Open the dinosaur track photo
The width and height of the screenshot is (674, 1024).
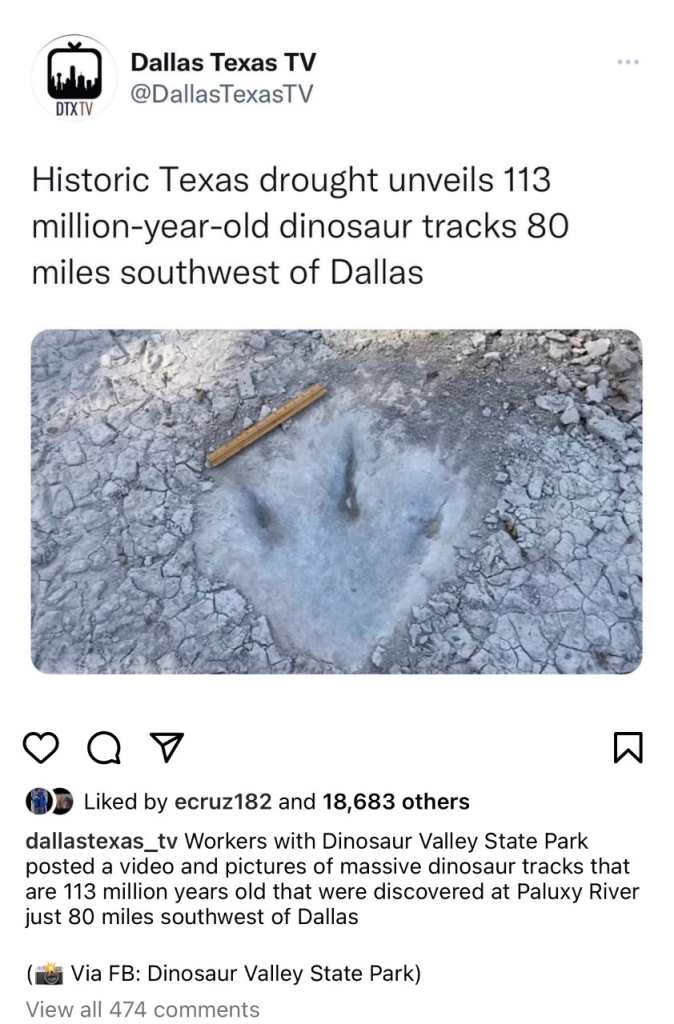click(x=337, y=501)
